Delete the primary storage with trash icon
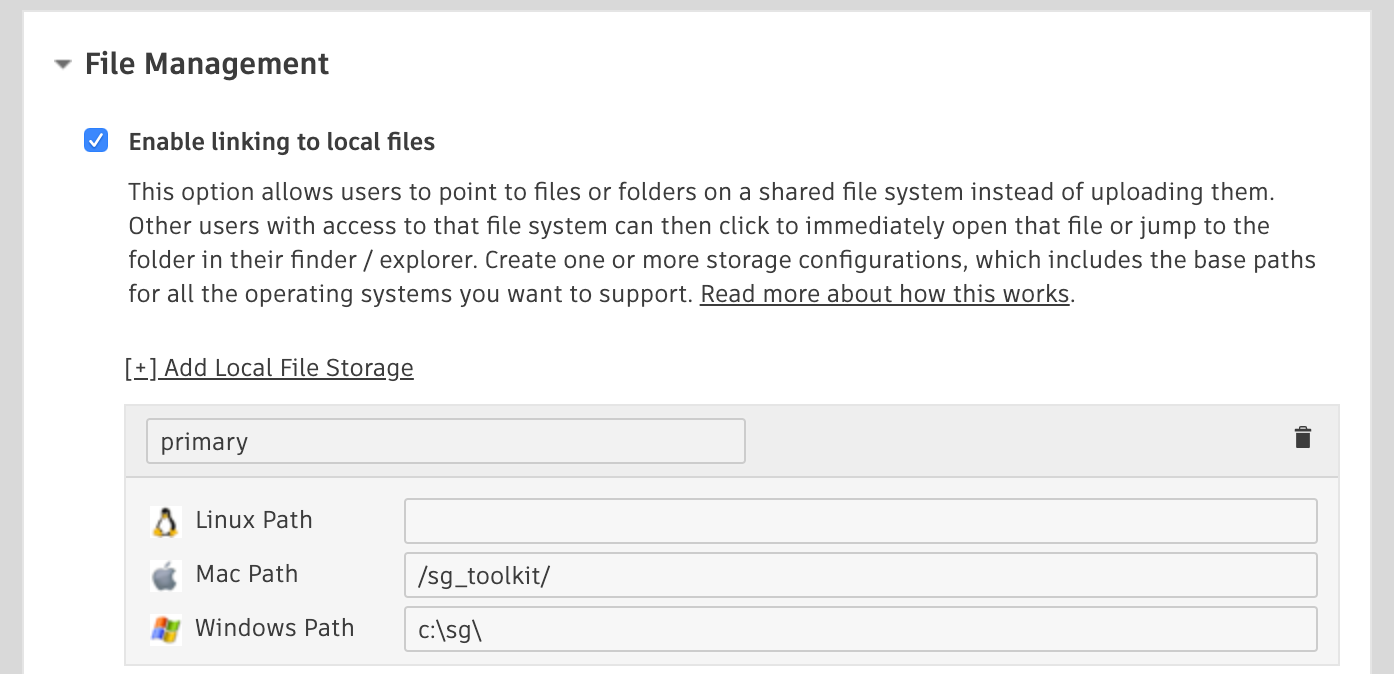Viewport: 1394px width, 674px height. click(x=1302, y=438)
